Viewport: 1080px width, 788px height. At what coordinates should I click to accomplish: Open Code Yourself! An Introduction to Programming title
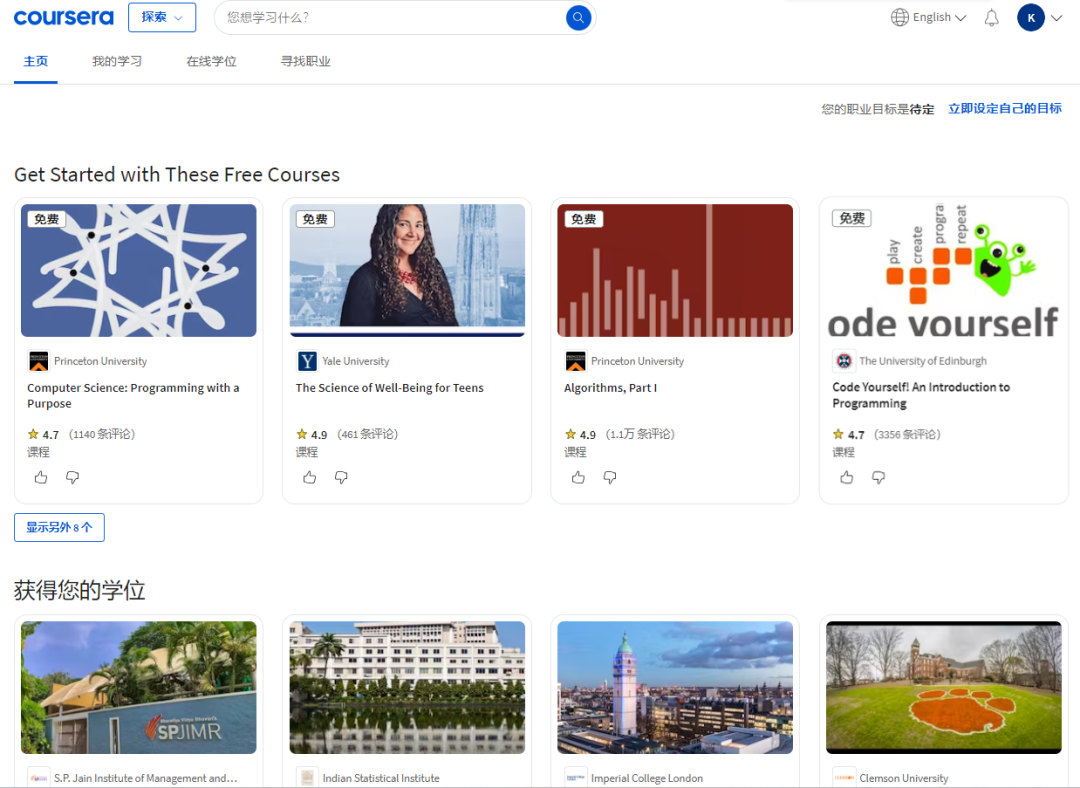921,395
